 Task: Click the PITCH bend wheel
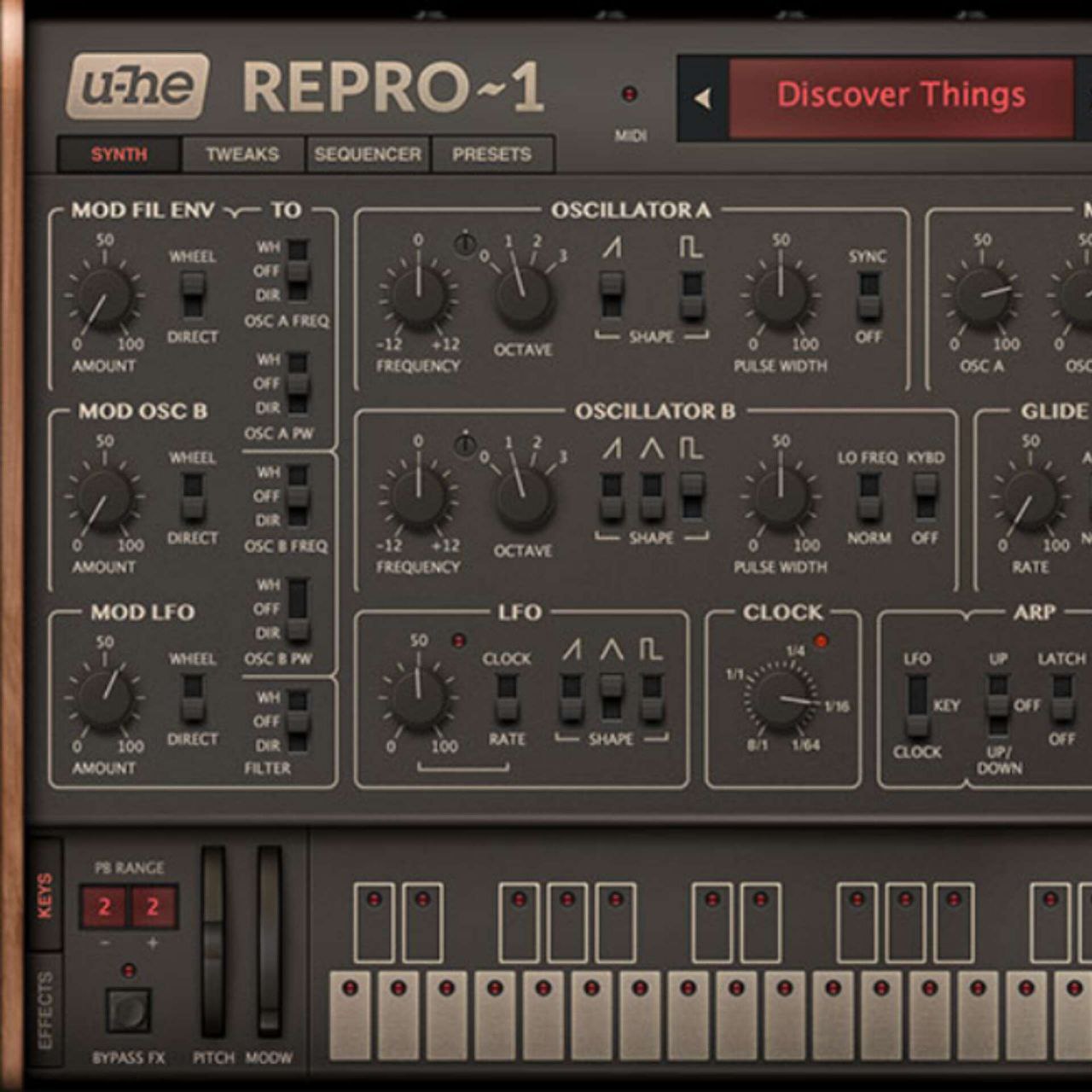tap(213, 943)
